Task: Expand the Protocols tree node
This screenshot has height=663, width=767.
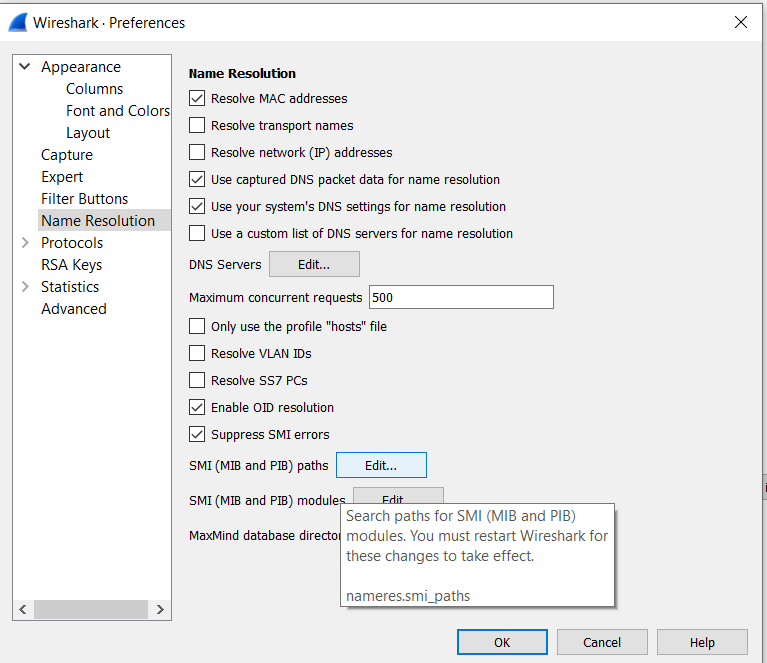Action: (x=25, y=243)
